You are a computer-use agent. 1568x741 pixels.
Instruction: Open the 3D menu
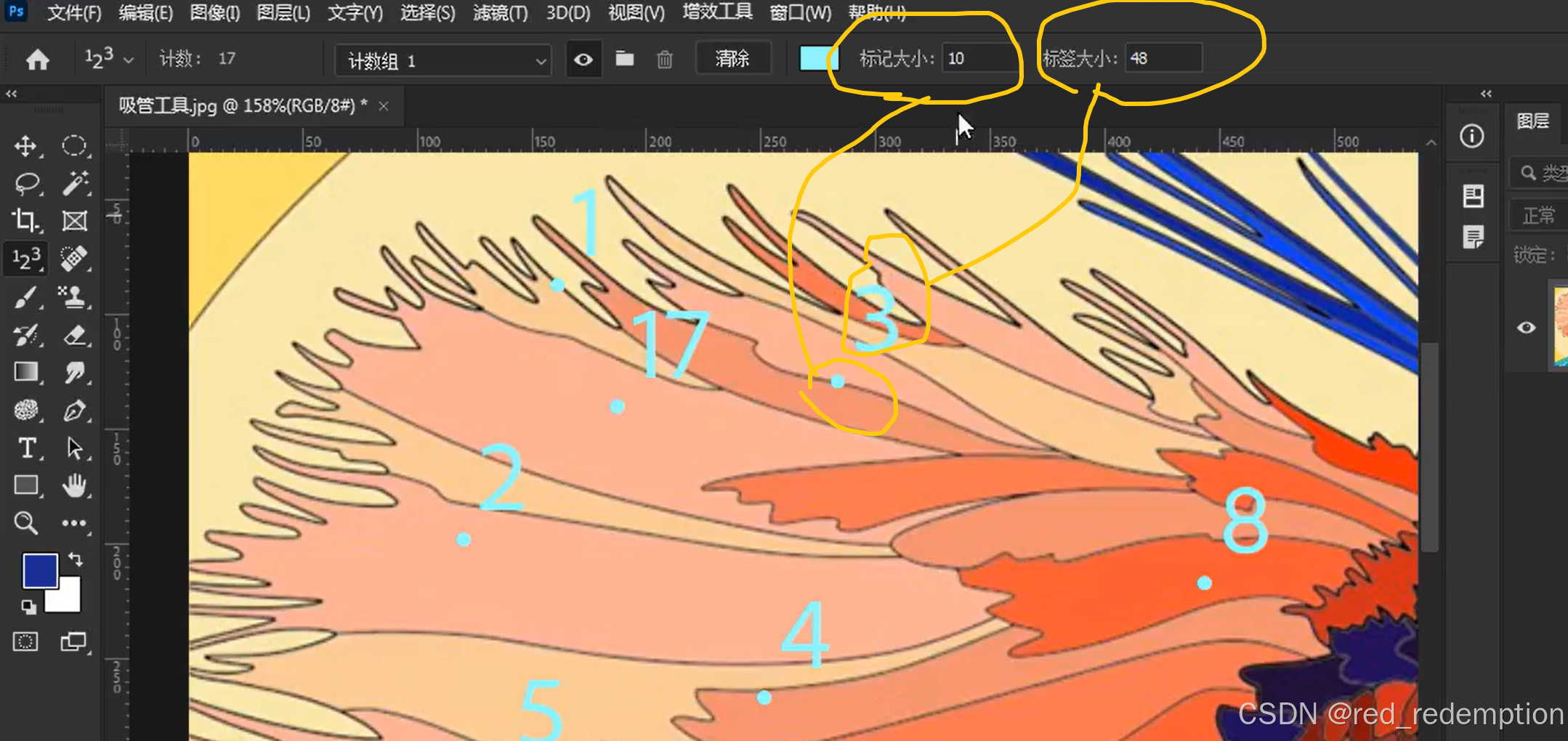point(568,13)
